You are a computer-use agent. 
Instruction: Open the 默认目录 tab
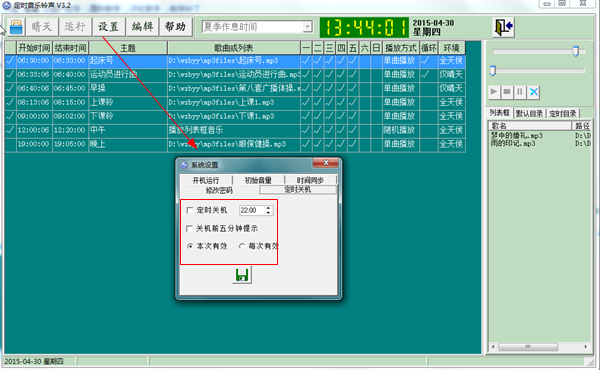coord(530,113)
